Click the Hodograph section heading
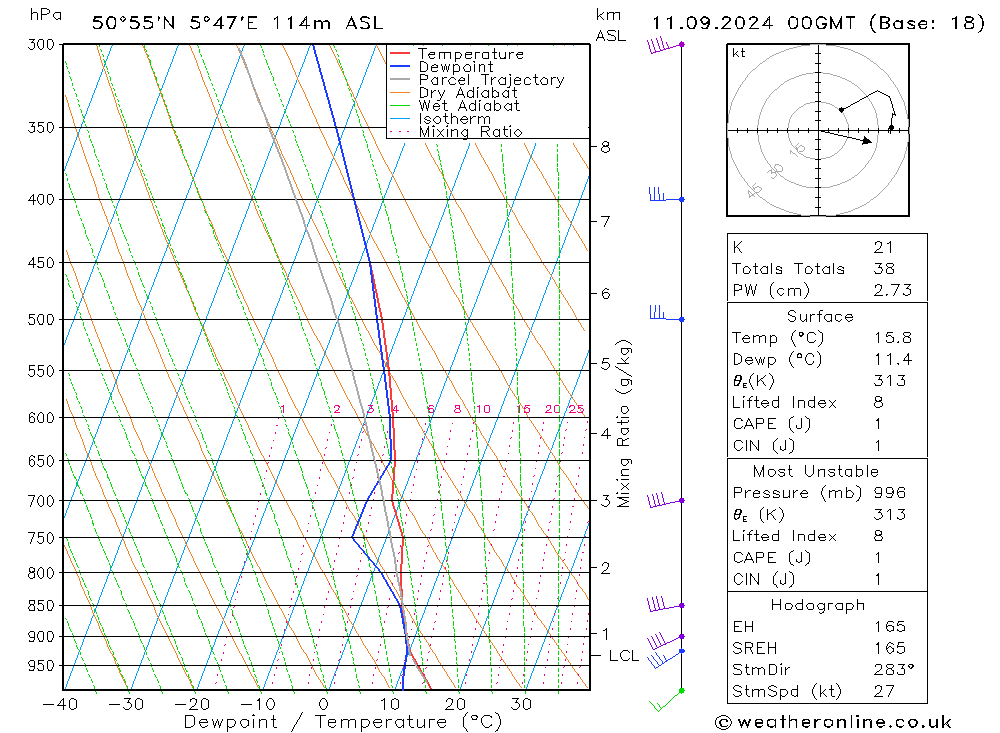This screenshot has width=1000, height=733. point(818,605)
